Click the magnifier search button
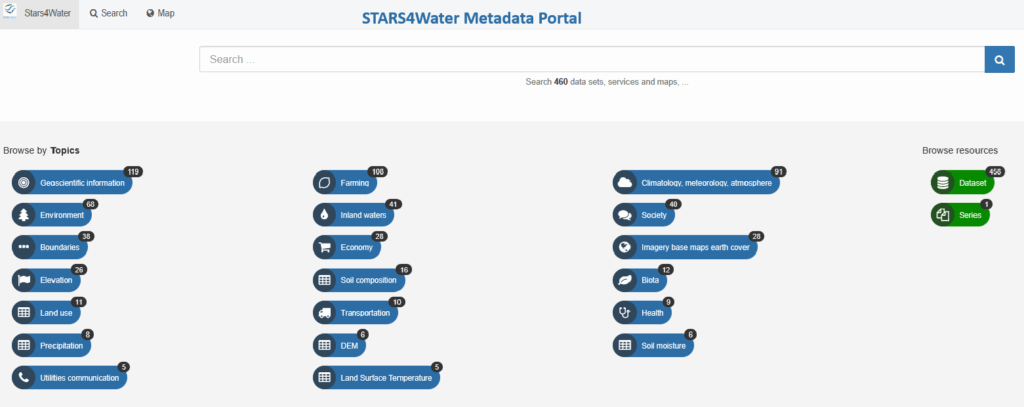This screenshot has width=1024, height=407. tap(999, 59)
